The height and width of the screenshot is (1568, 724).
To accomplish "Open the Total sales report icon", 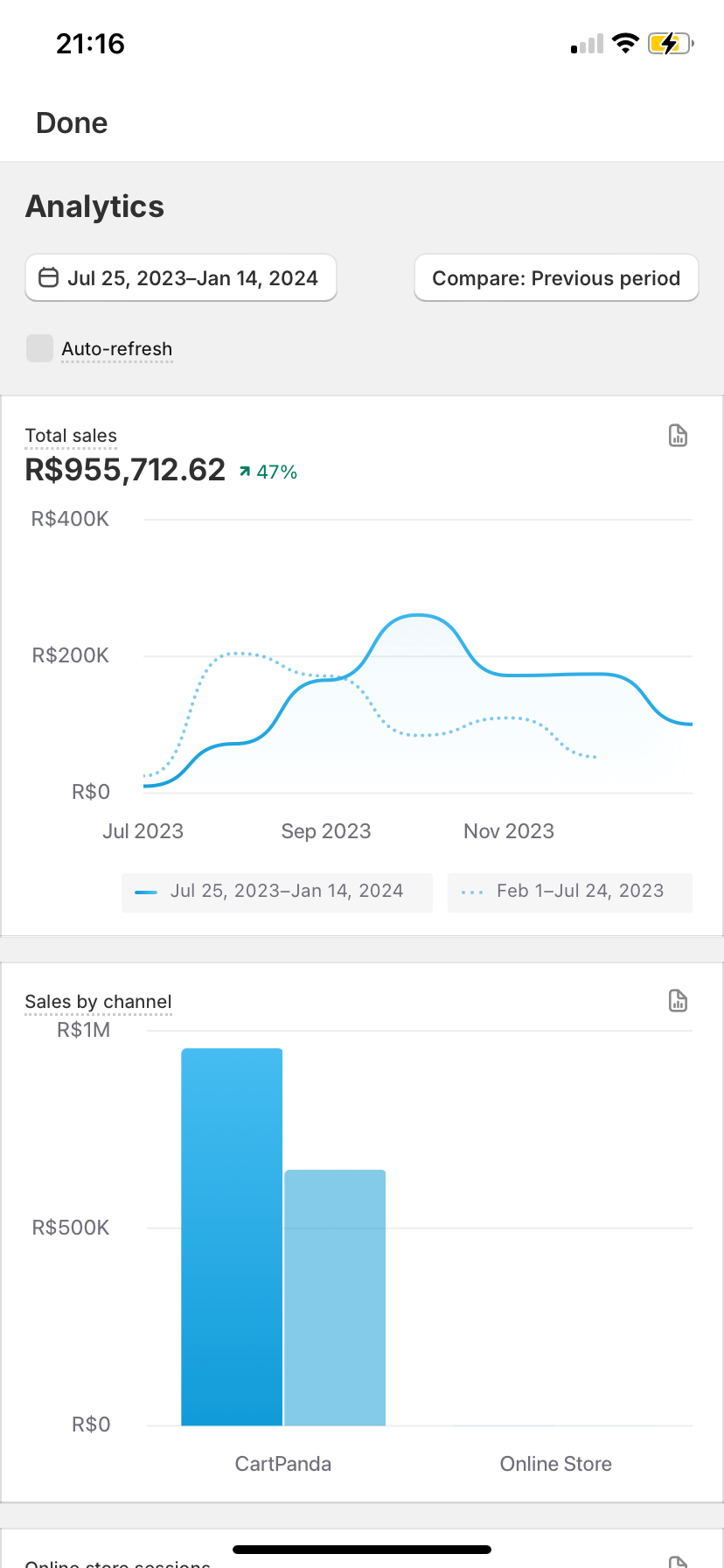I will pyautogui.click(x=678, y=436).
